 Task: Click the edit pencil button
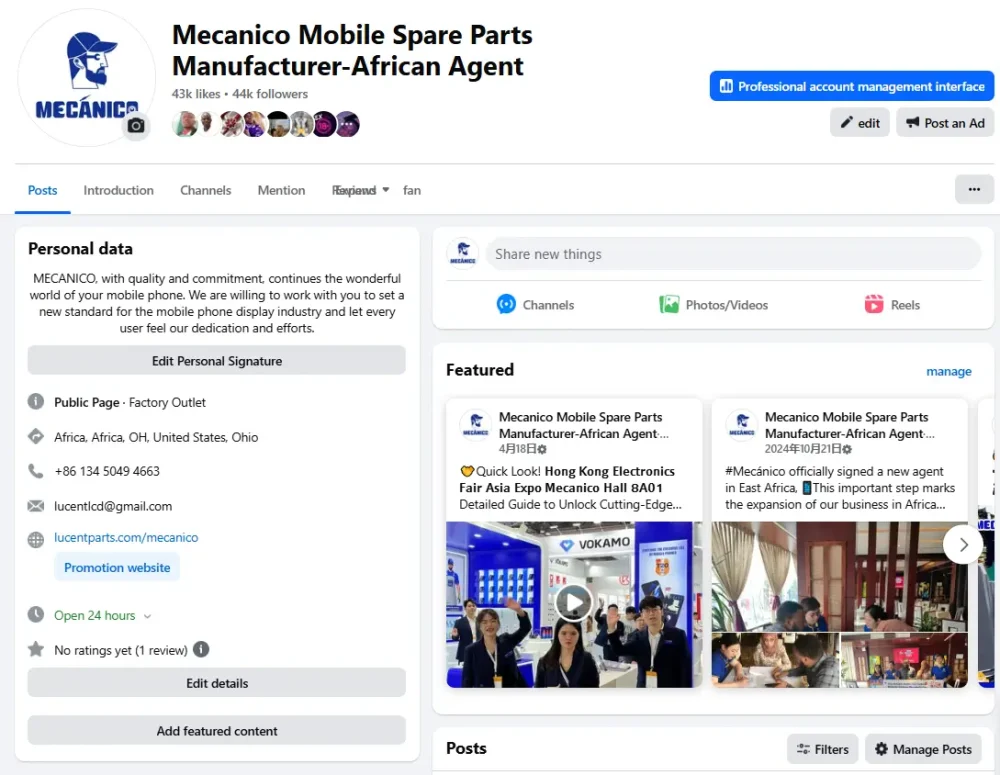(859, 122)
